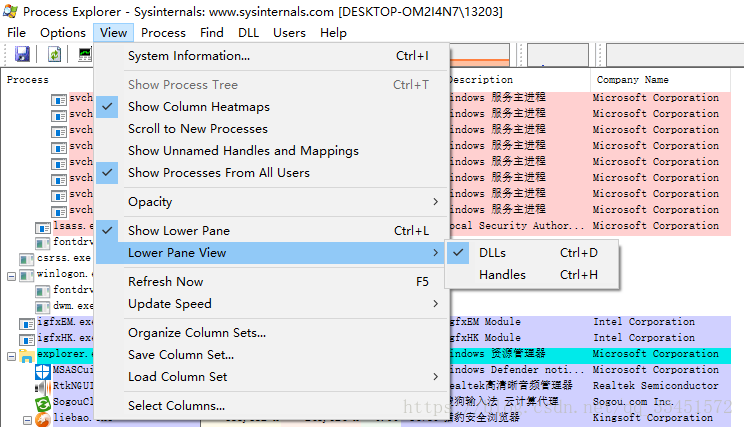Click the winlogon process icon
The height and width of the screenshot is (427, 744).
(x=27, y=276)
